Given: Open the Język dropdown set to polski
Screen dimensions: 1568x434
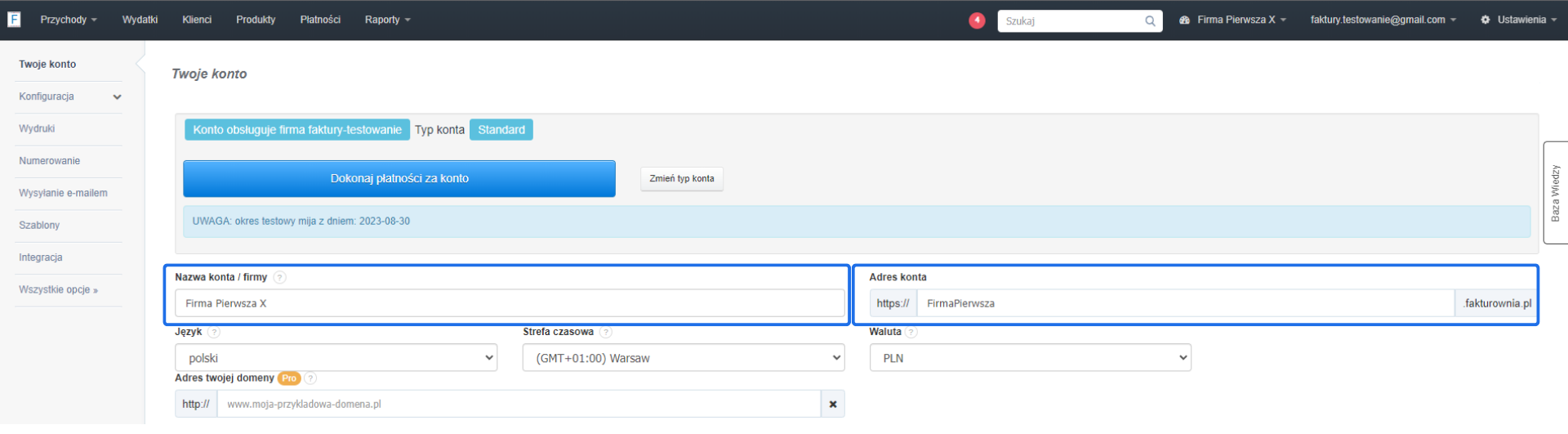Looking at the screenshot, I should [x=336, y=358].
